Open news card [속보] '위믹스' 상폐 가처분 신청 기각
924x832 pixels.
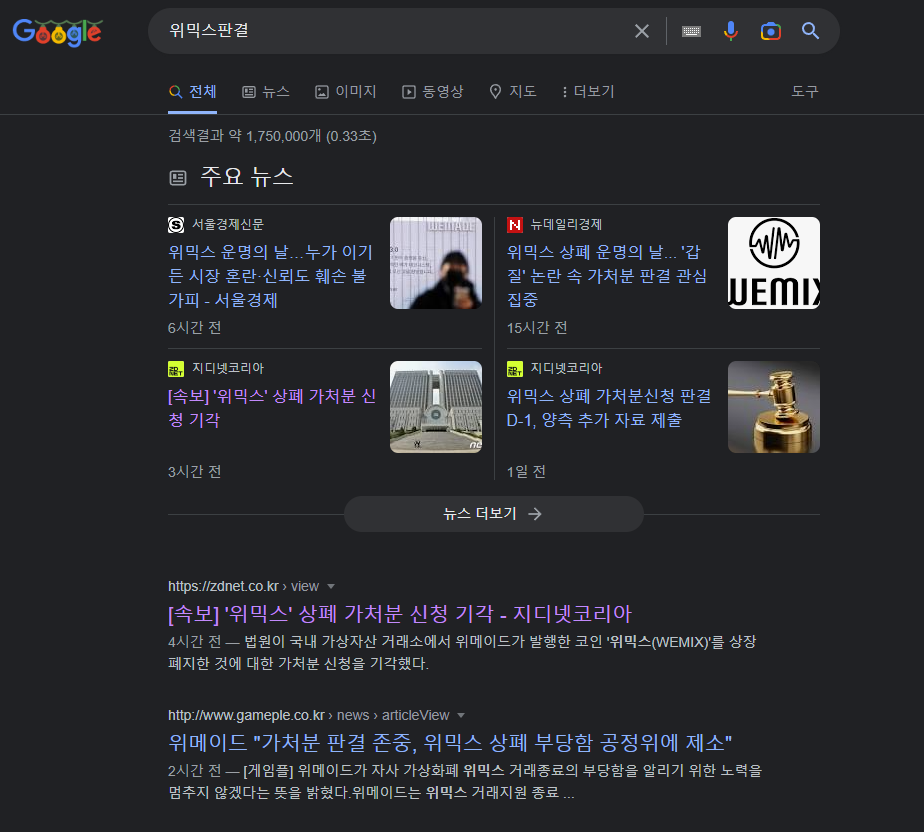pyautogui.click(x=272, y=408)
